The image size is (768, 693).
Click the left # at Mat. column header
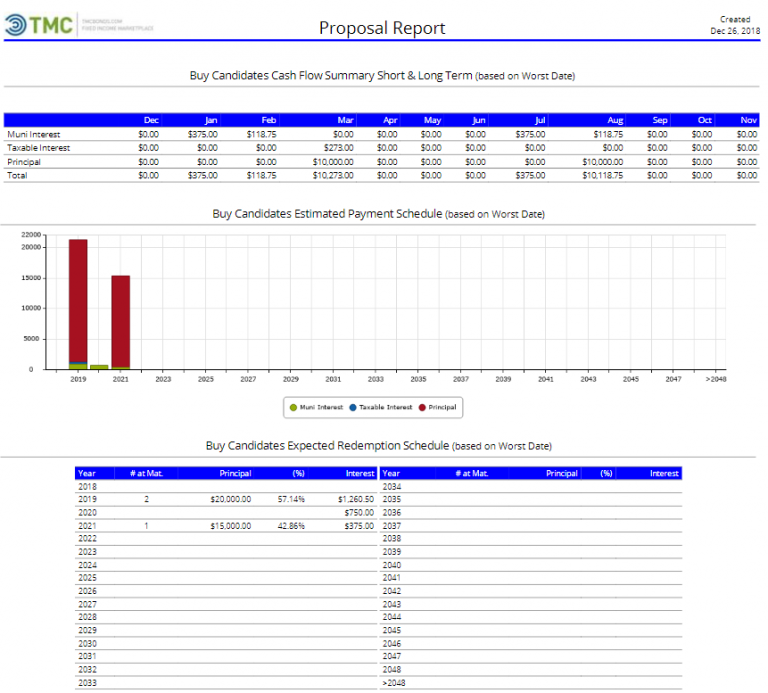pyautogui.click(x=146, y=474)
